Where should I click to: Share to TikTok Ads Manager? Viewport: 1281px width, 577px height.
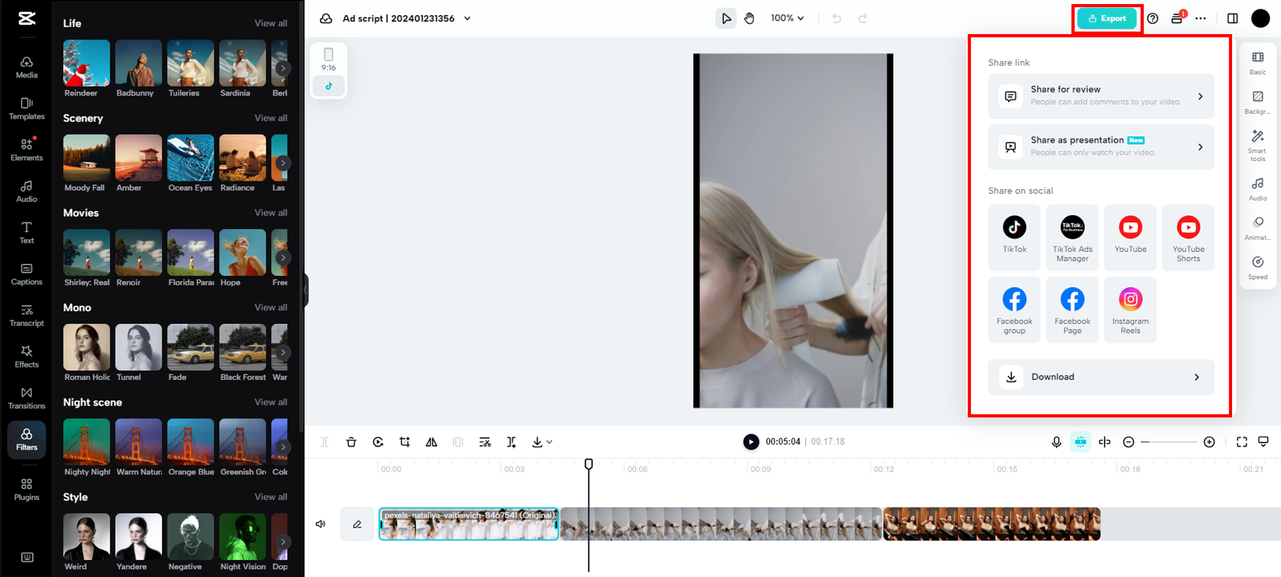pyautogui.click(x=1072, y=237)
